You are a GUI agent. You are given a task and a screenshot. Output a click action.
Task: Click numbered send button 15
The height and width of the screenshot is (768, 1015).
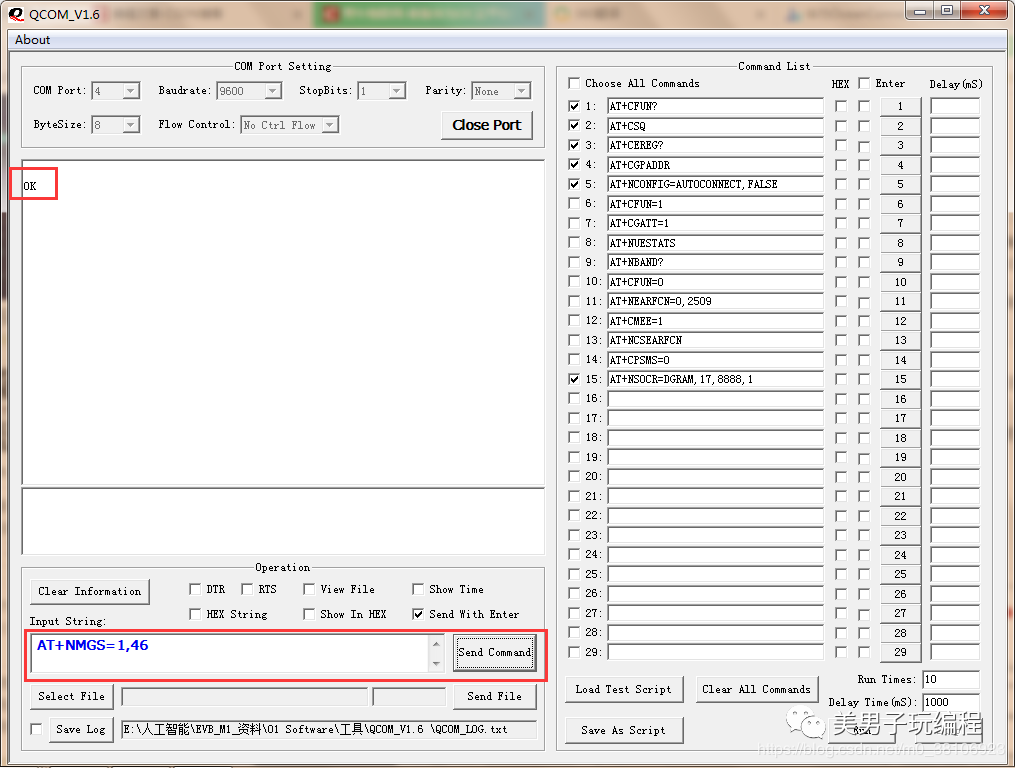(x=900, y=379)
